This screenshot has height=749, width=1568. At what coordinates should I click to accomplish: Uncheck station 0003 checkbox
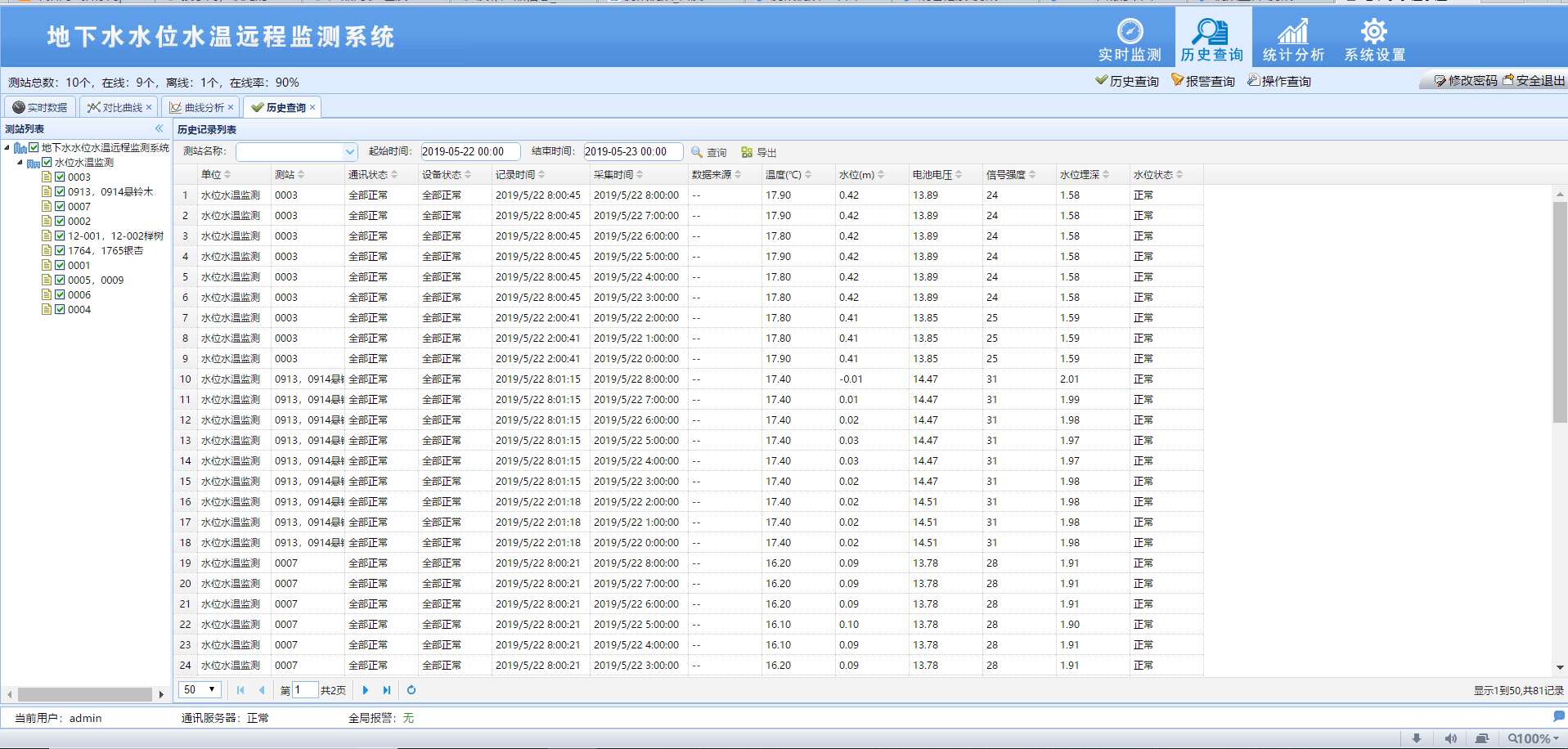(x=60, y=177)
